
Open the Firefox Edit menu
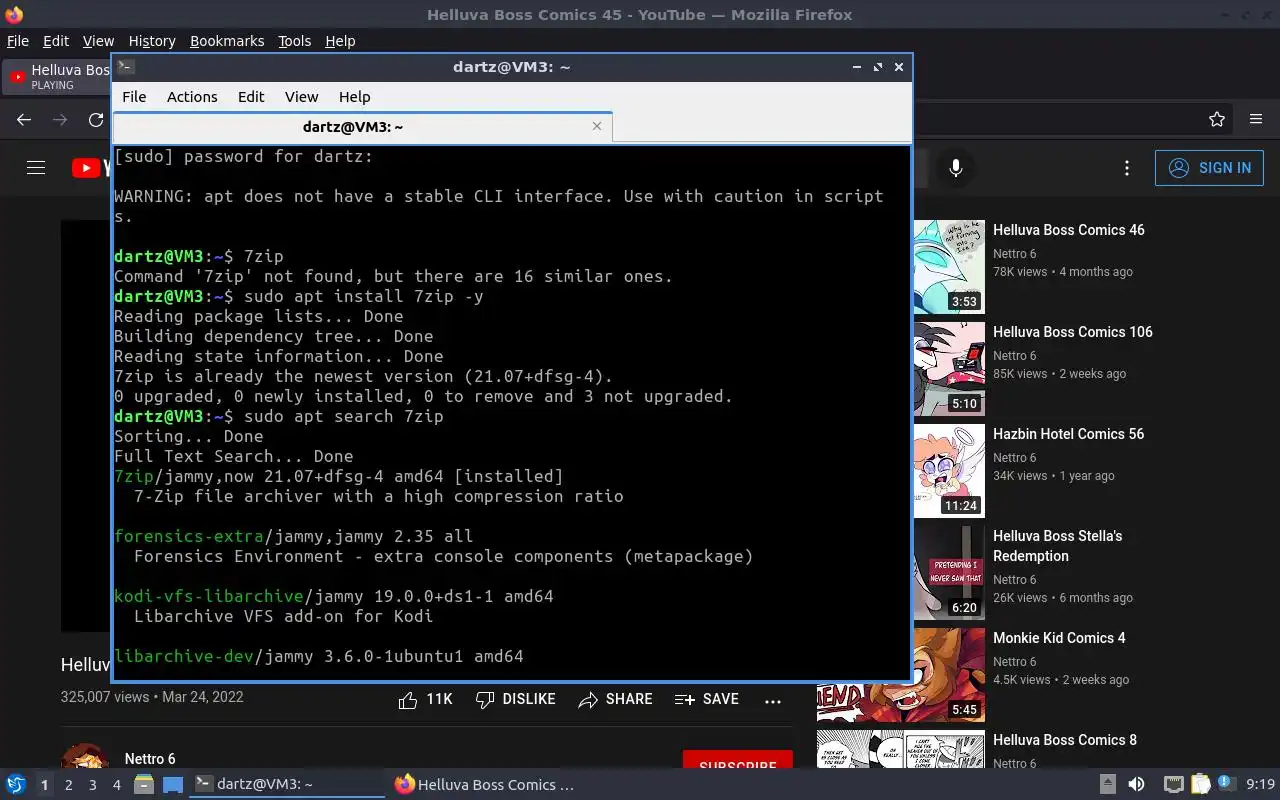pos(56,41)
